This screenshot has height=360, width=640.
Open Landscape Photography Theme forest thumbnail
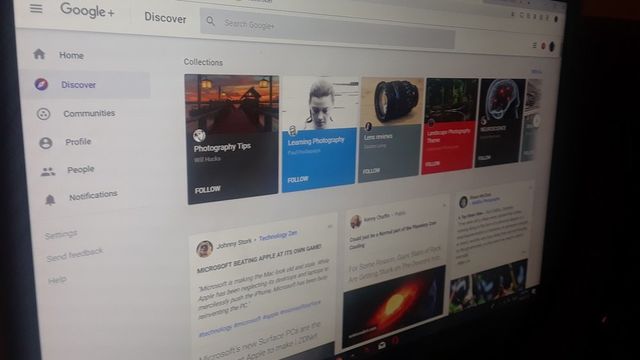[451, 100]
